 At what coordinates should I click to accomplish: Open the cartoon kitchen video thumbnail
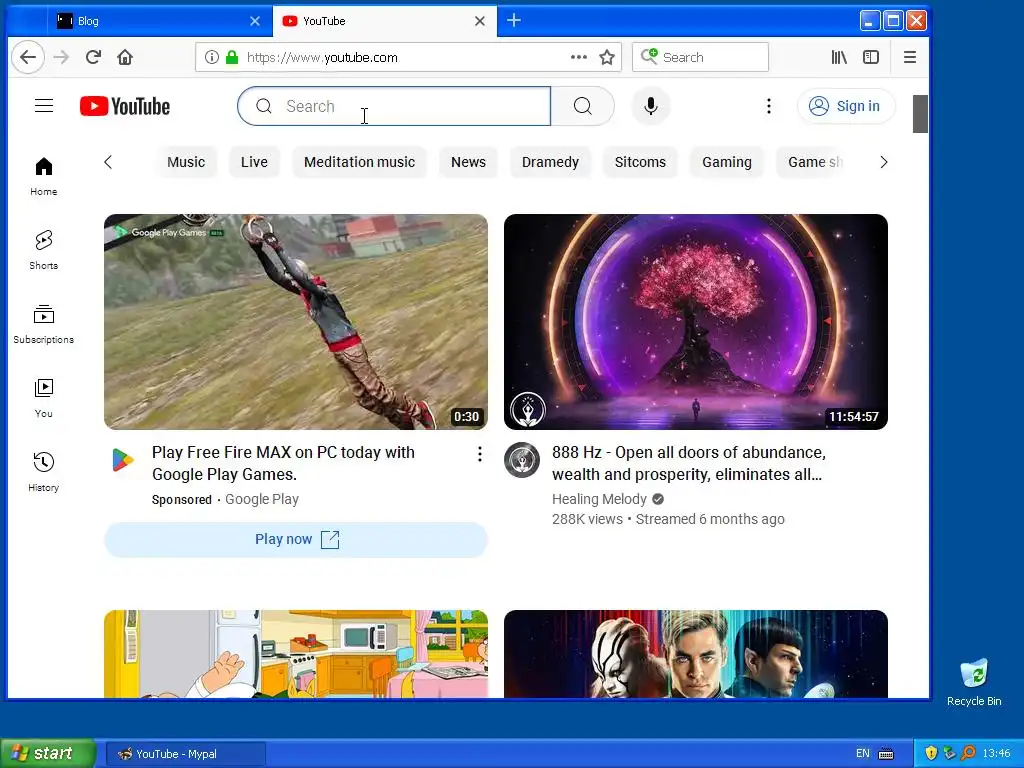coord(296,654)
